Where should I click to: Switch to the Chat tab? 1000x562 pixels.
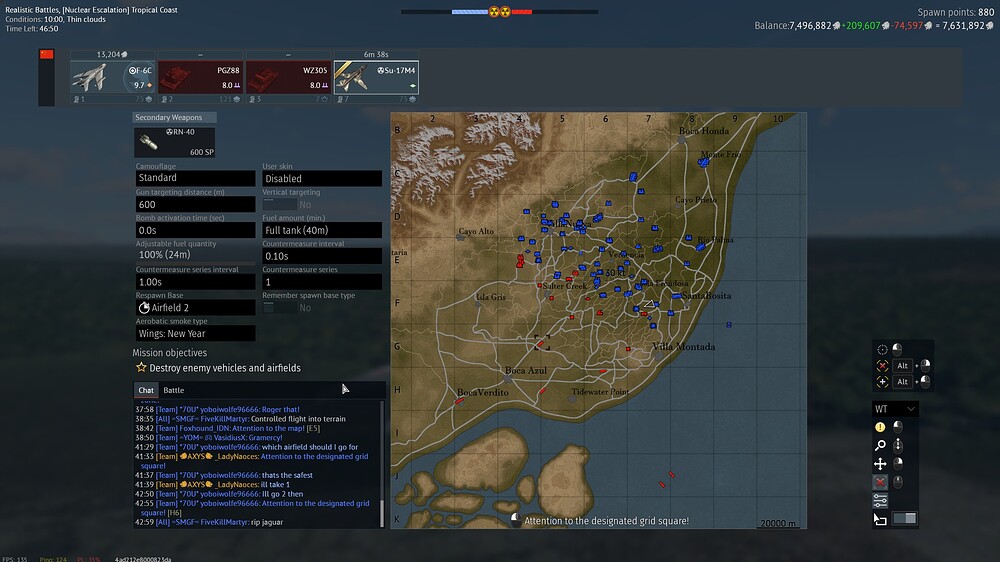tap(146, 390)
